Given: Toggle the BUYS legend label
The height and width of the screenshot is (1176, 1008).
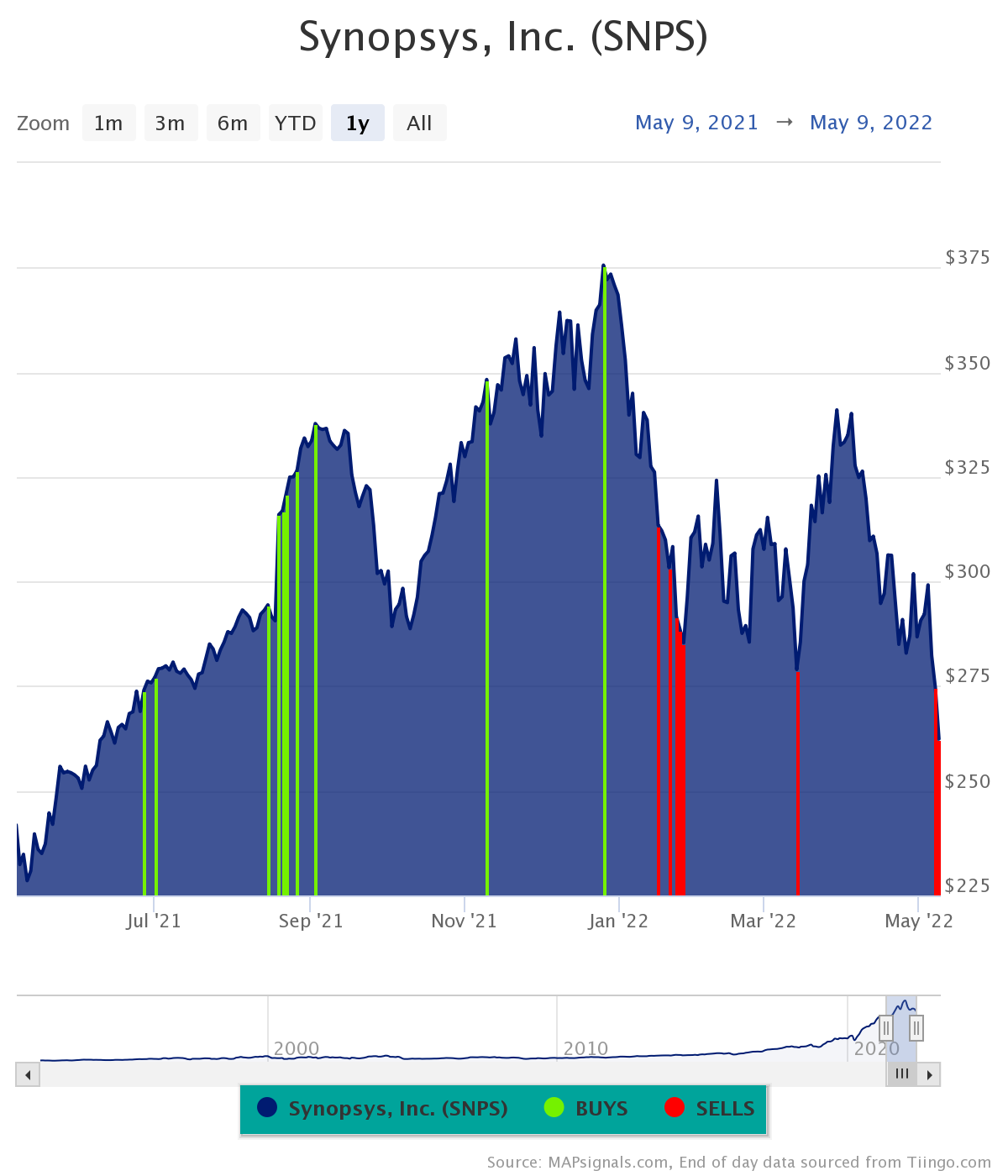Looking at the screenshot, I should [x=601, y=1109].
